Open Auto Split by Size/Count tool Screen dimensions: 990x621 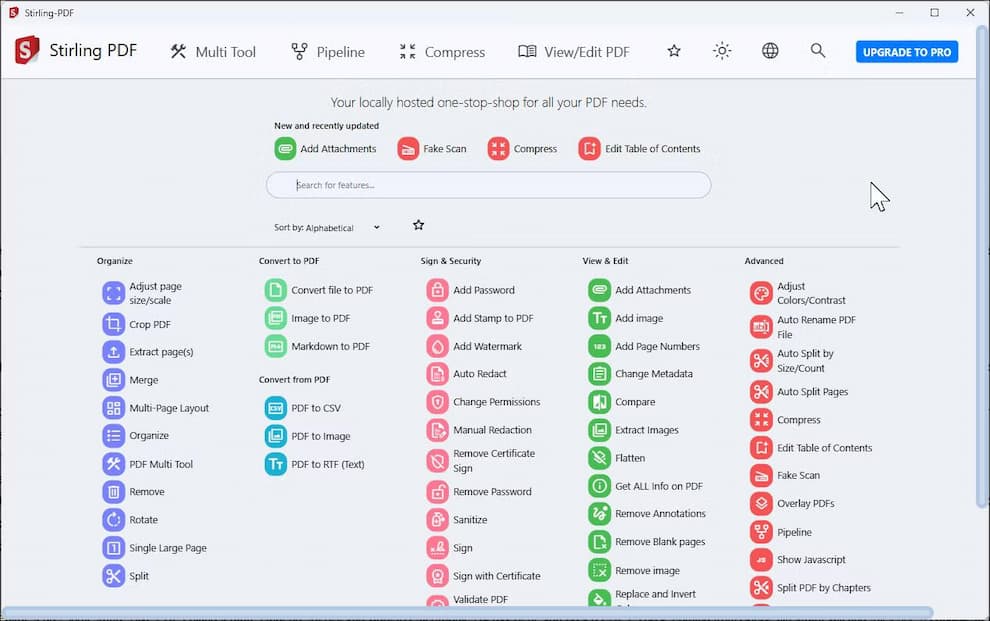[792, 360]
